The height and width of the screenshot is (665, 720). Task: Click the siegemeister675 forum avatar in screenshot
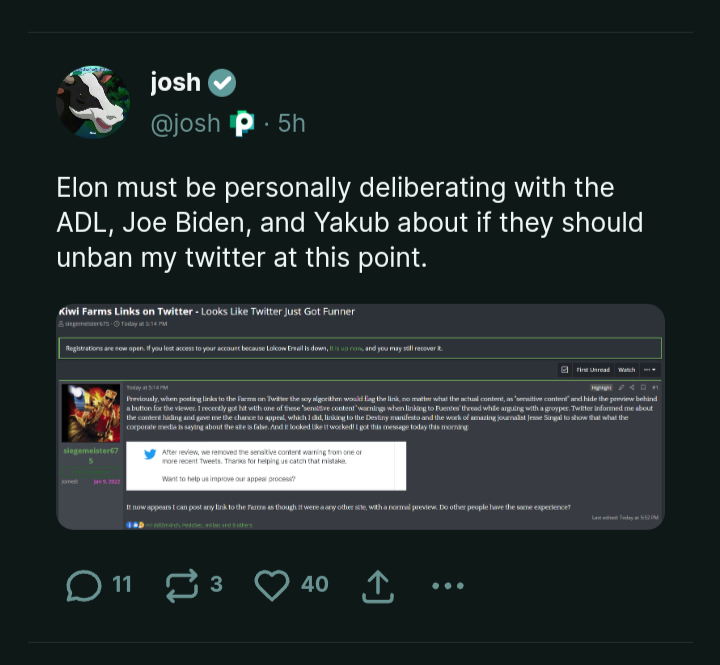pos(91,413)
